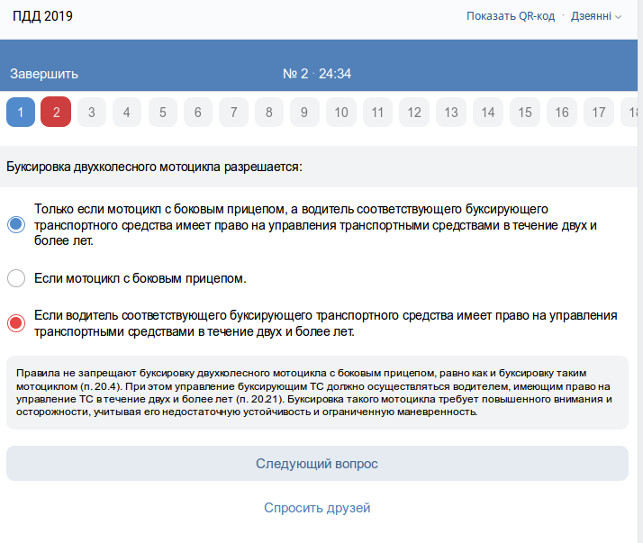Jump to question number 1
The image size is (643, 543).
point(21,112)
